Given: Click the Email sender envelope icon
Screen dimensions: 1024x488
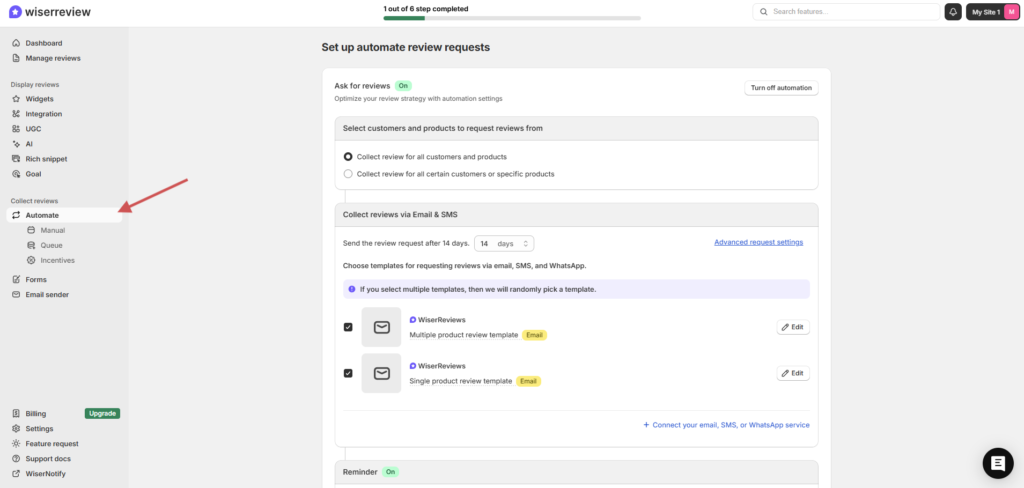Looking at the screenshot, I should pos(16,295).
